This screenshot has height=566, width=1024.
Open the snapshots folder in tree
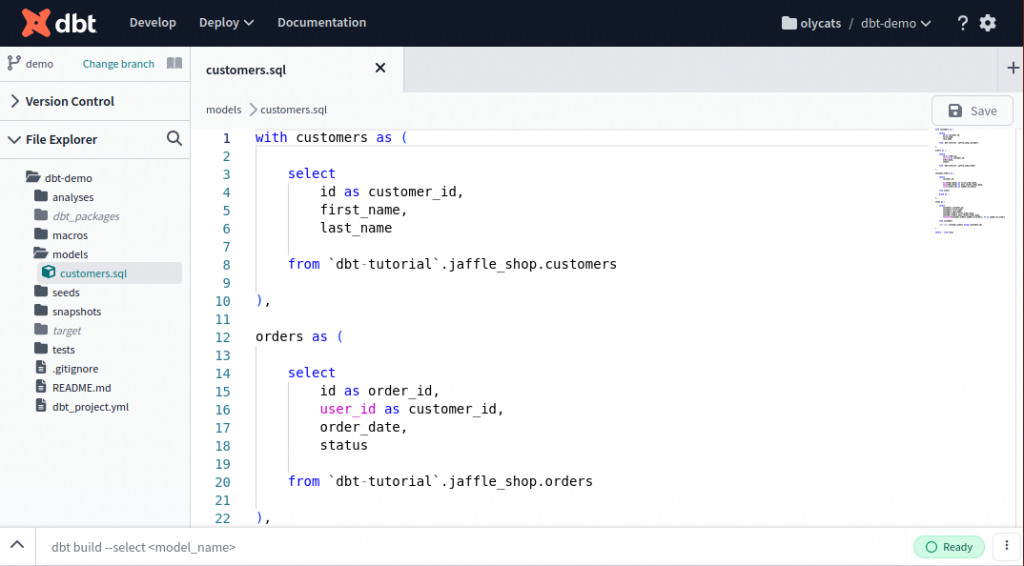[x=76, y=311]
